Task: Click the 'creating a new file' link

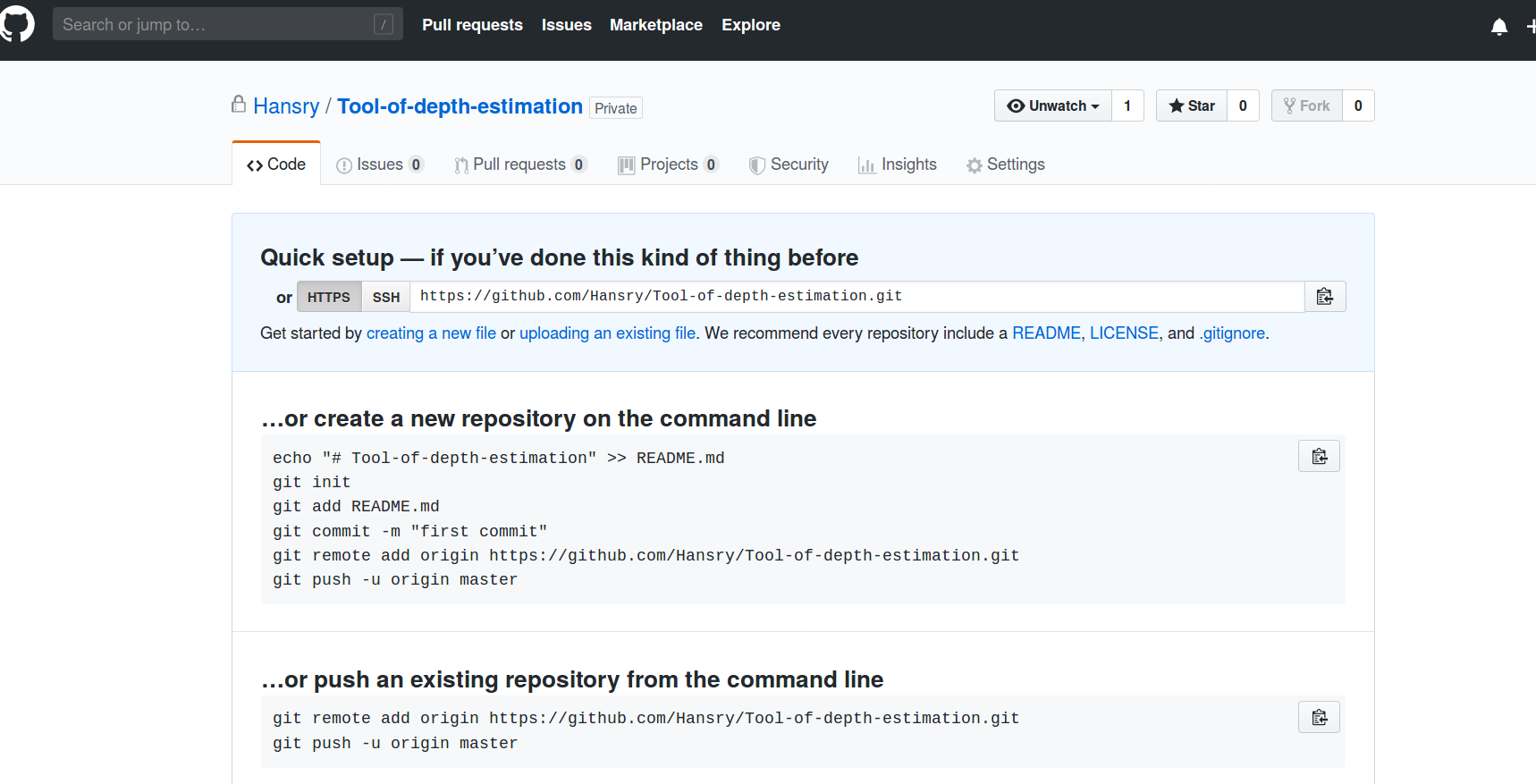Action: coord(431,333)
